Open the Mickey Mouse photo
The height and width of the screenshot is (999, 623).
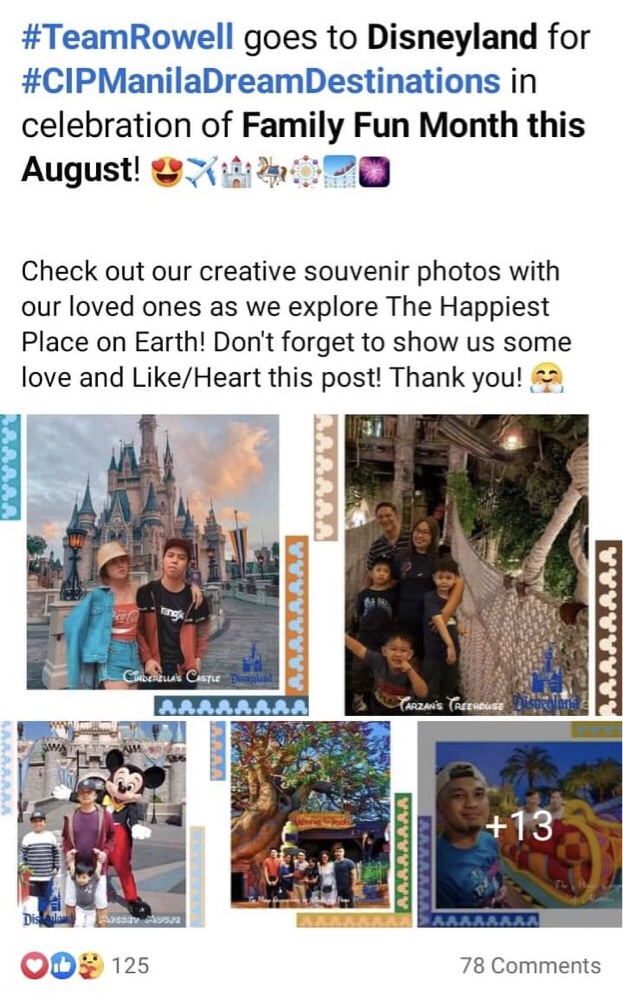coord(103,824)
